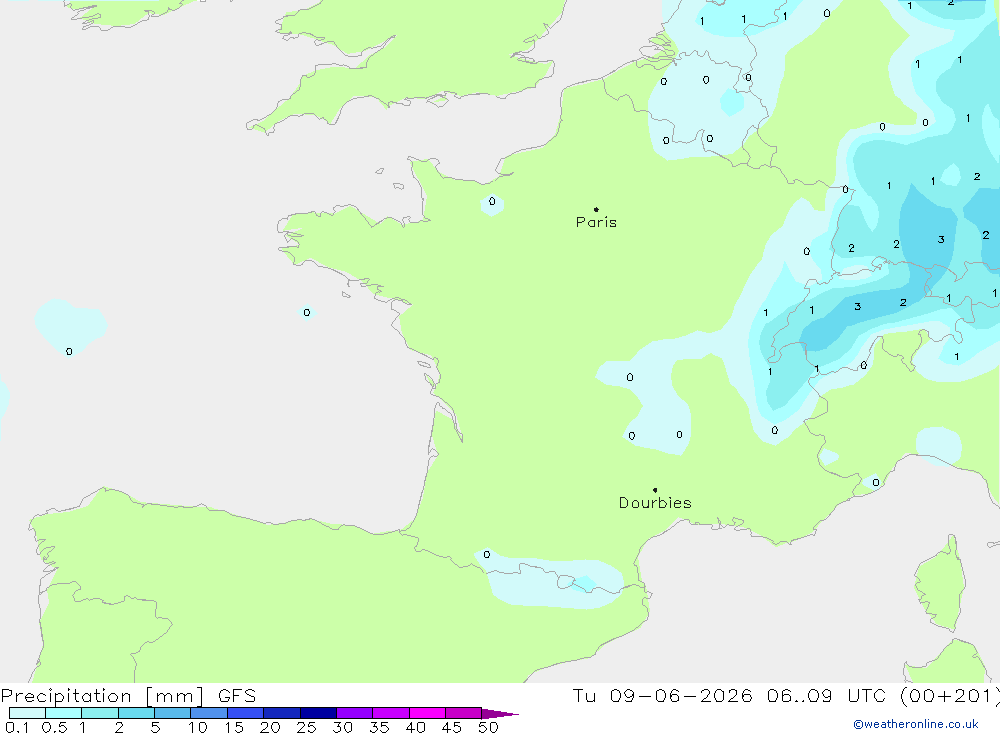1000x733 pixels.
Task: Click the Dourbies location label
Action: [655, 503]
